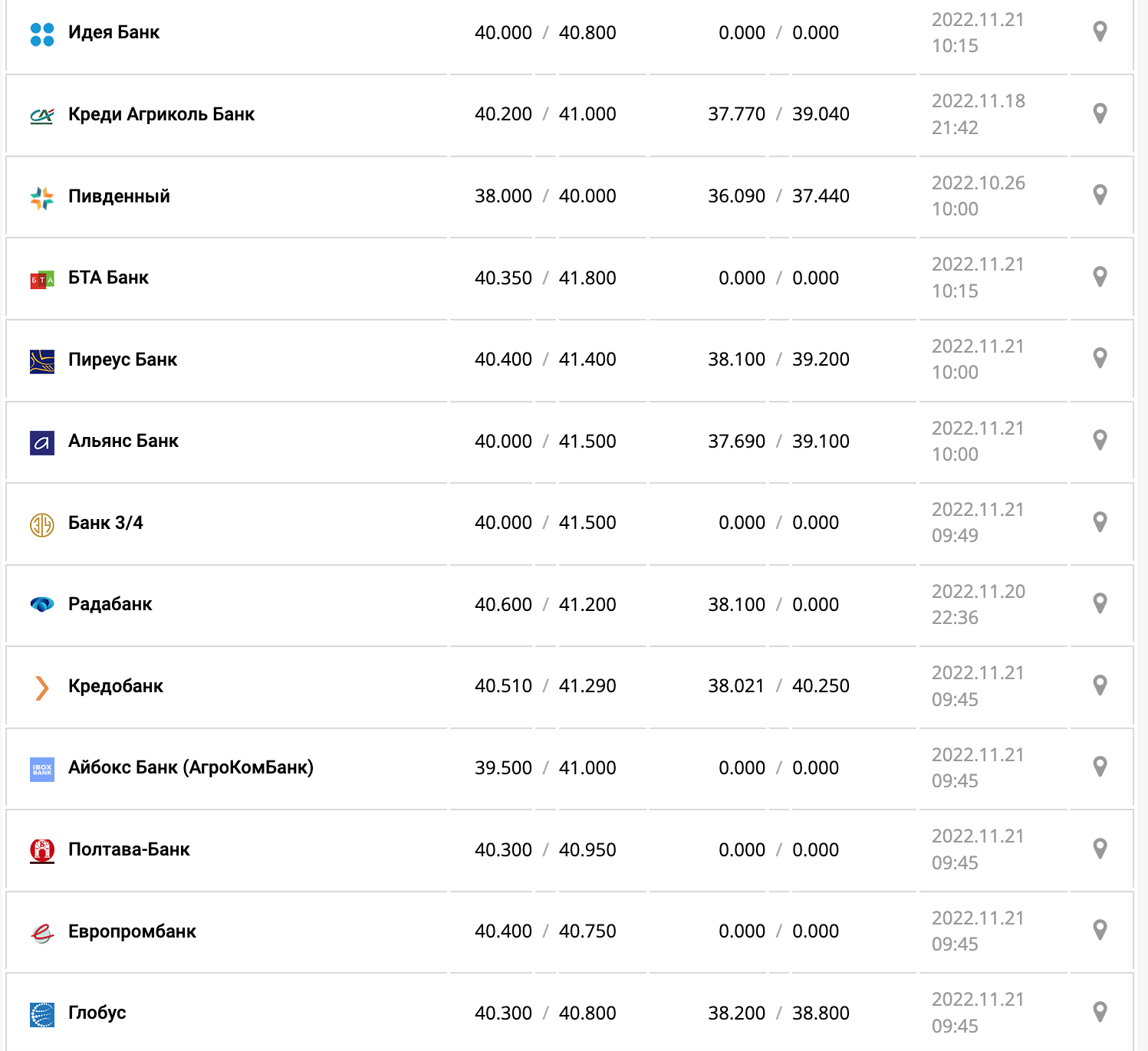This screenshot has height=1051, width=1148.
Task: Click the Радабанк map pin icon
Action: click(1100, 603)
